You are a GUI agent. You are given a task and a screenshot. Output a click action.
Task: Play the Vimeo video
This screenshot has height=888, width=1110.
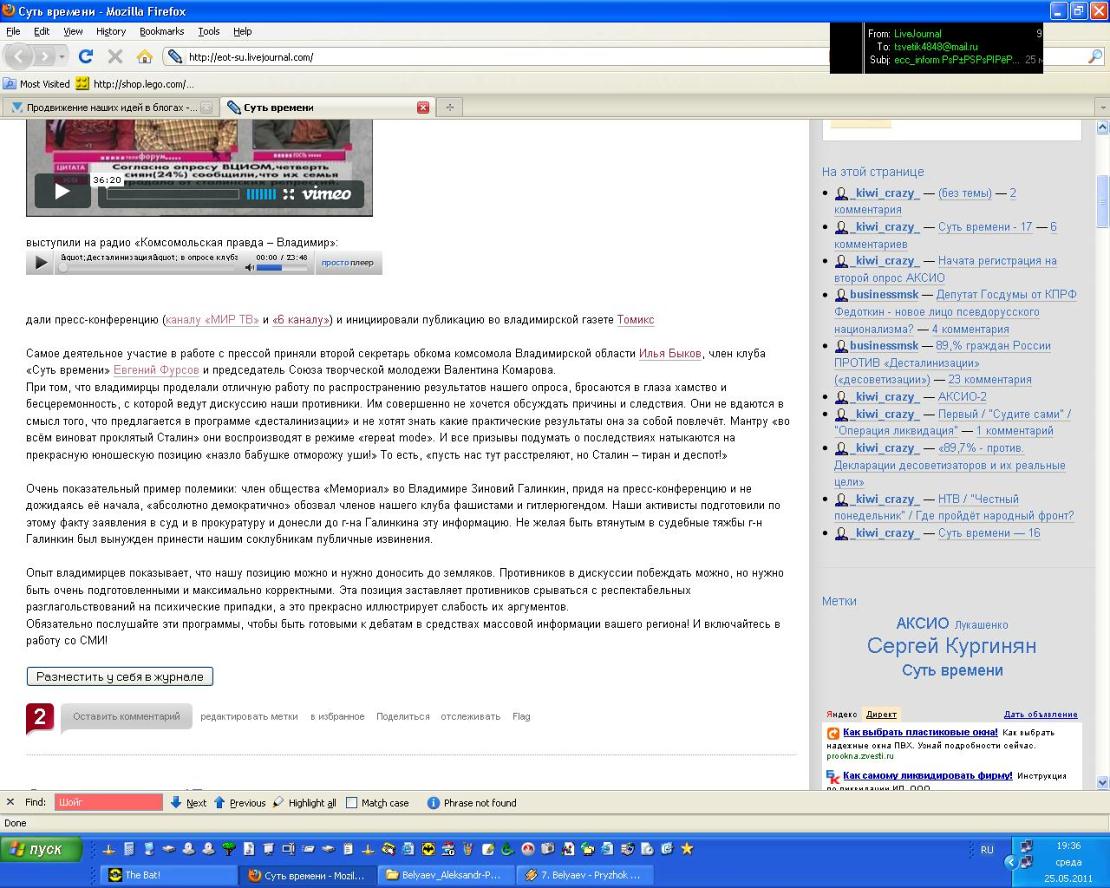[62, 192]
